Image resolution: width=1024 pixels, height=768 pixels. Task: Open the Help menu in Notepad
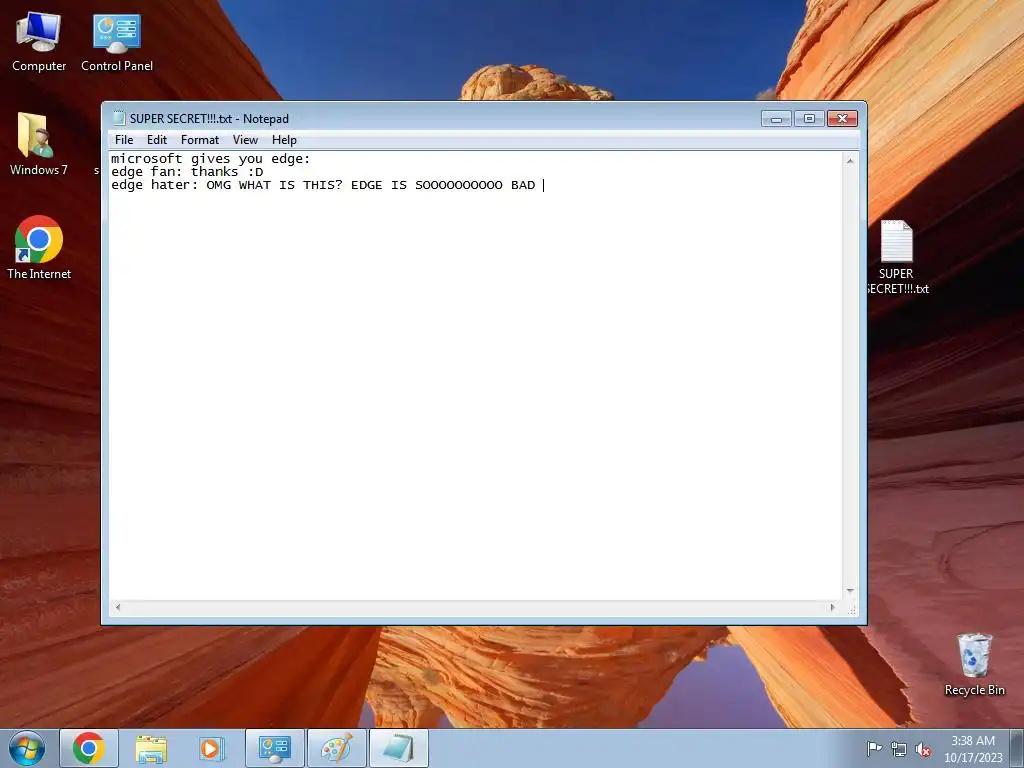(x=284, y=140)
